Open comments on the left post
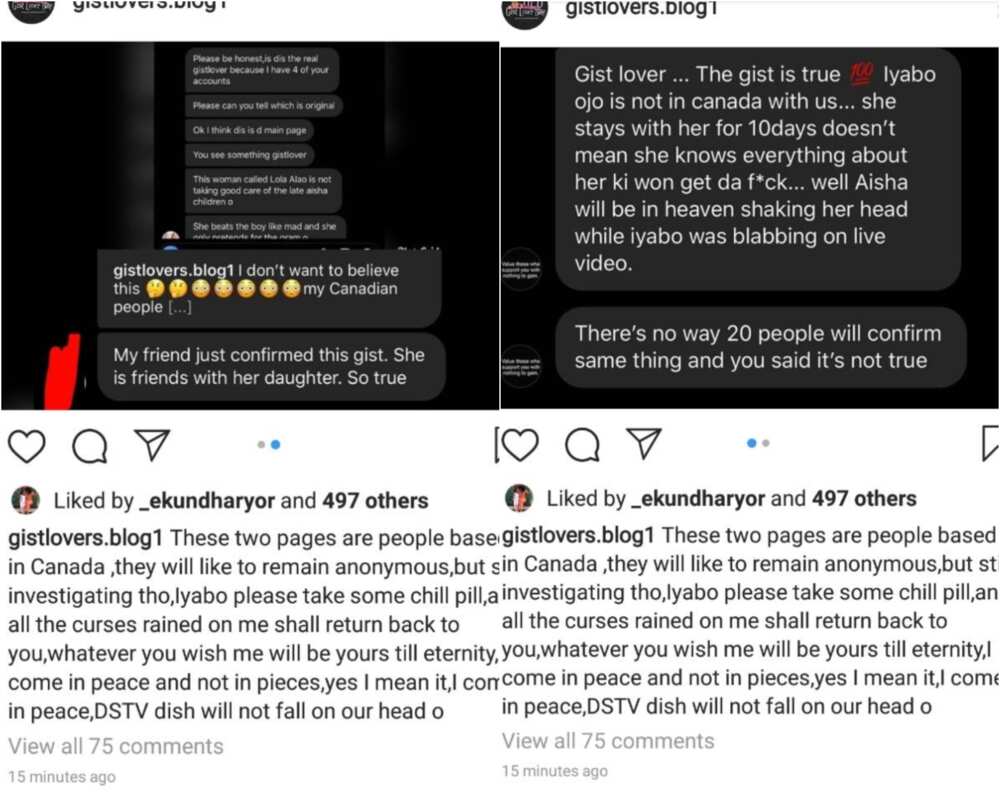 pyautogui.click(x=90, y=445)
